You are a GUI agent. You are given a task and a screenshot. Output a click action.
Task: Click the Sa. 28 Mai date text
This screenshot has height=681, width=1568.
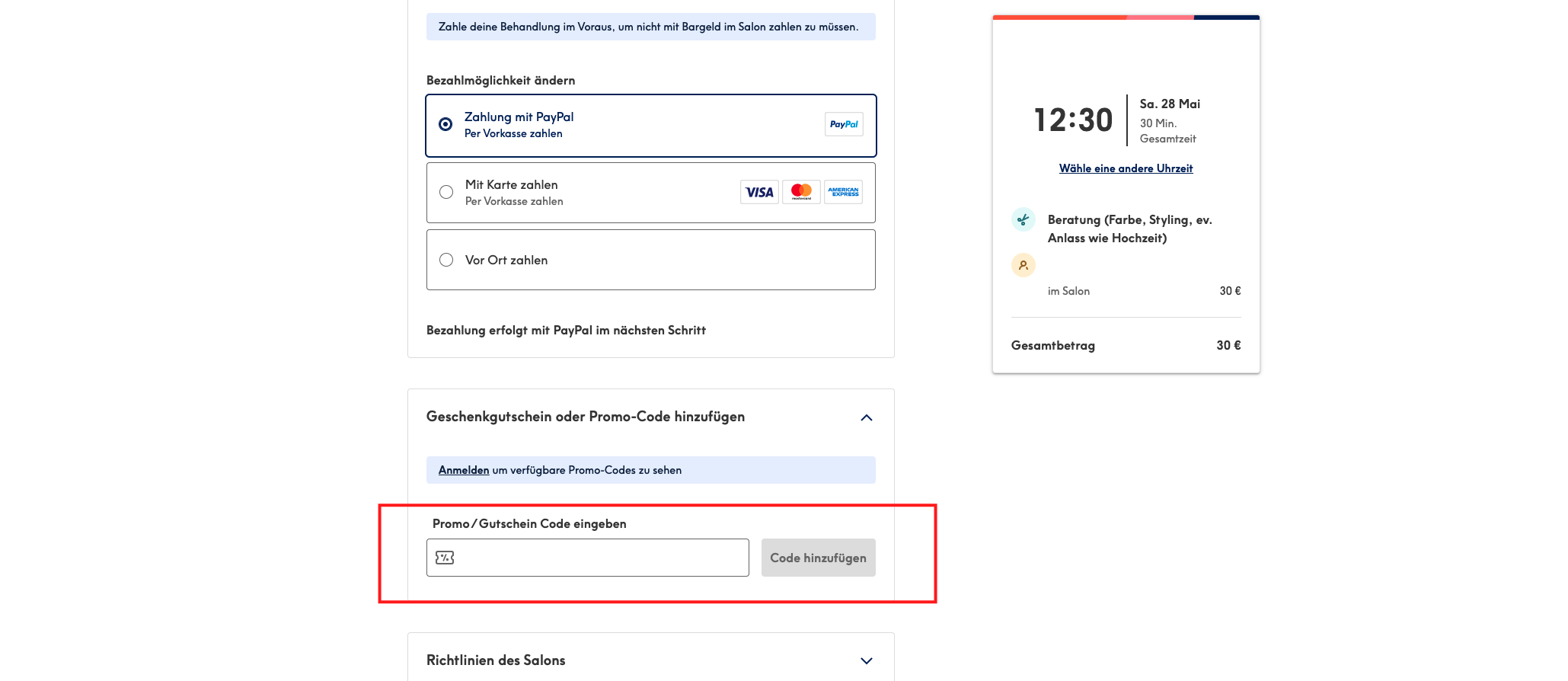click(x=1170, y=104)
